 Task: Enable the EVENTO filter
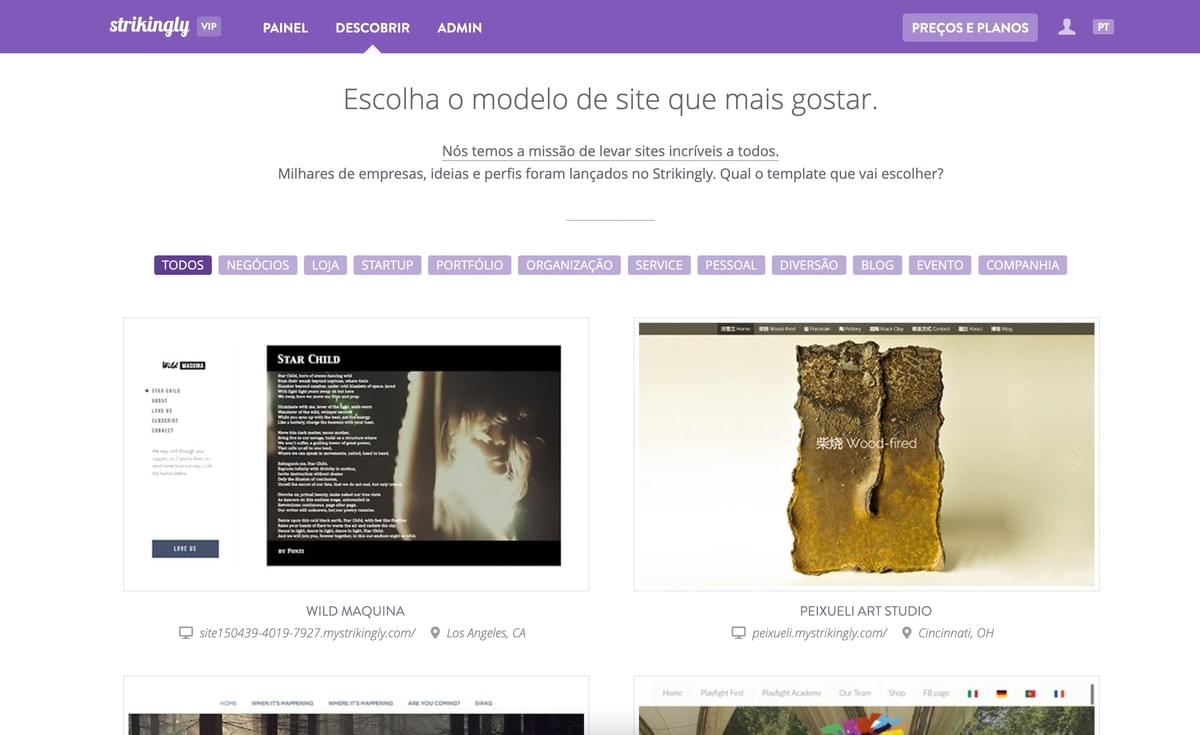tap(939, 264)
